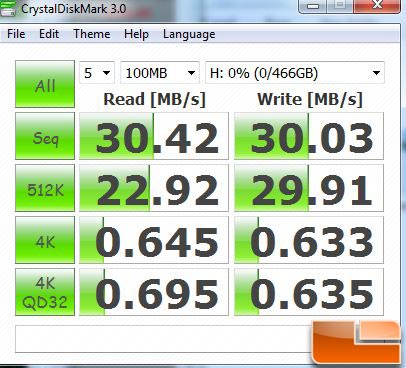The width and height of the screenshot is (406, 368).
Task: Click the Seq write result 30.03
Action: [309, 136]
